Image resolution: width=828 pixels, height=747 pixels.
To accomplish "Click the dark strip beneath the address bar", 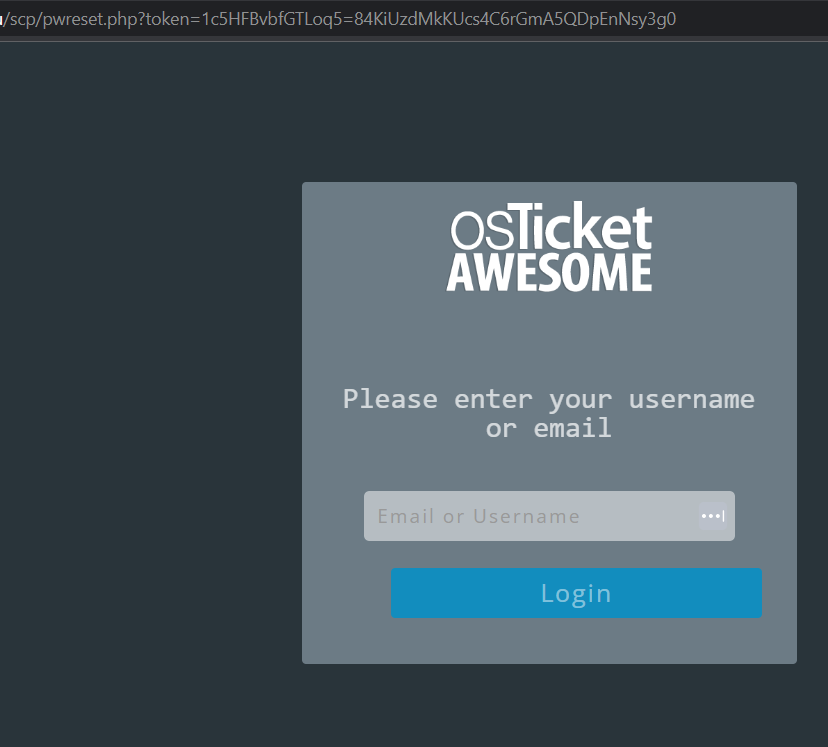I will point(400,42).
